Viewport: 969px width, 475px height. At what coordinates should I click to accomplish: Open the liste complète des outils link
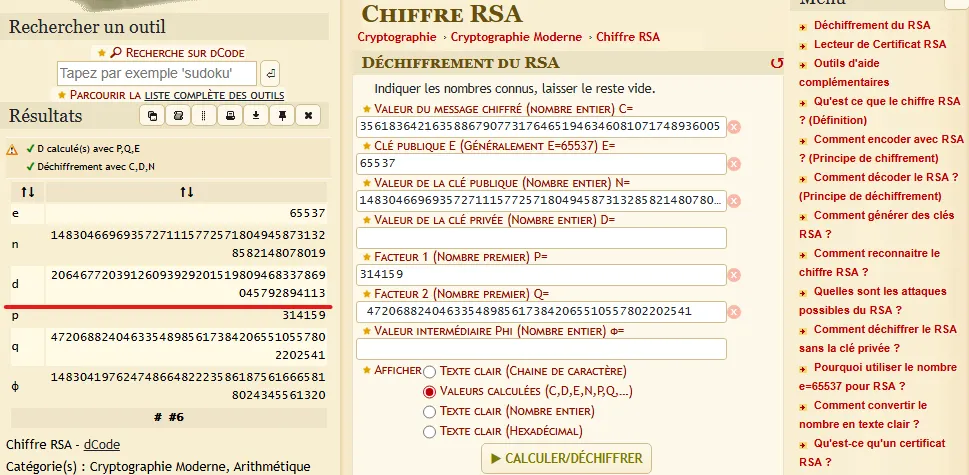(214, 95)
